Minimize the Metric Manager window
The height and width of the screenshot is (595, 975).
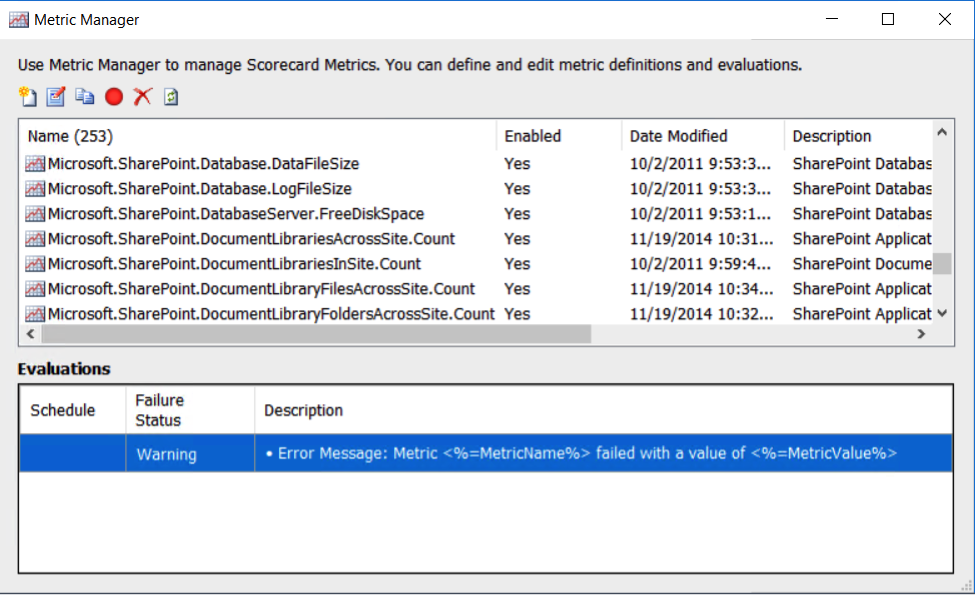click(832, 19)
